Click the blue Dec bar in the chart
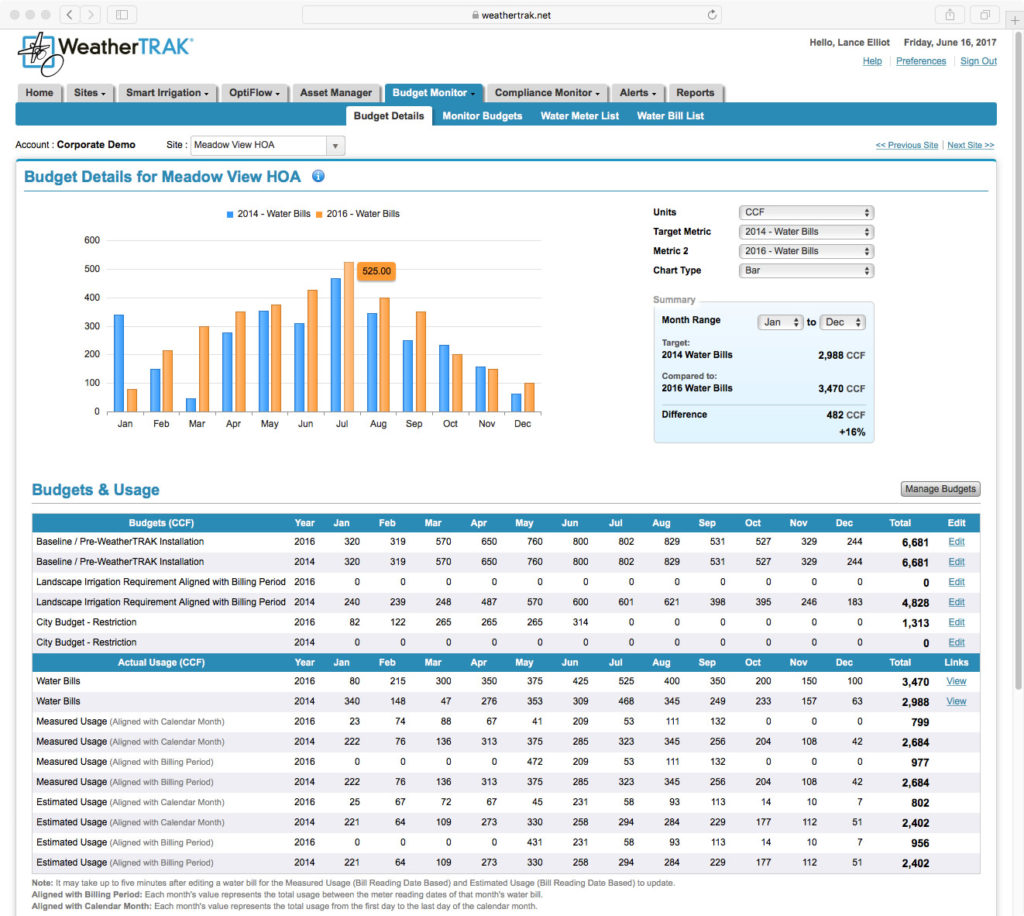Screen dimensions: 1024x916 click(x=516, y=403)
